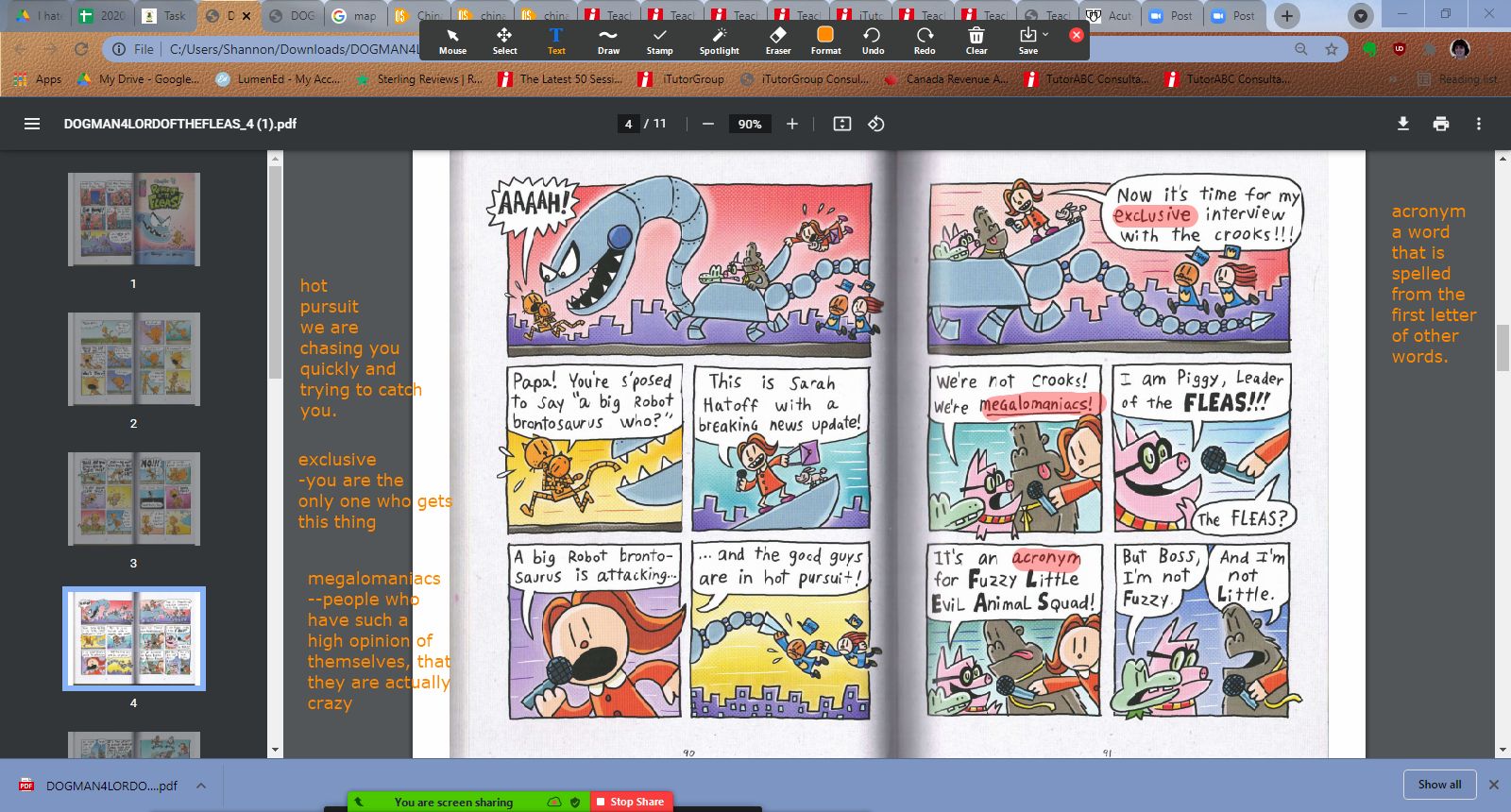Download the PDF file

pos(1403,124)
